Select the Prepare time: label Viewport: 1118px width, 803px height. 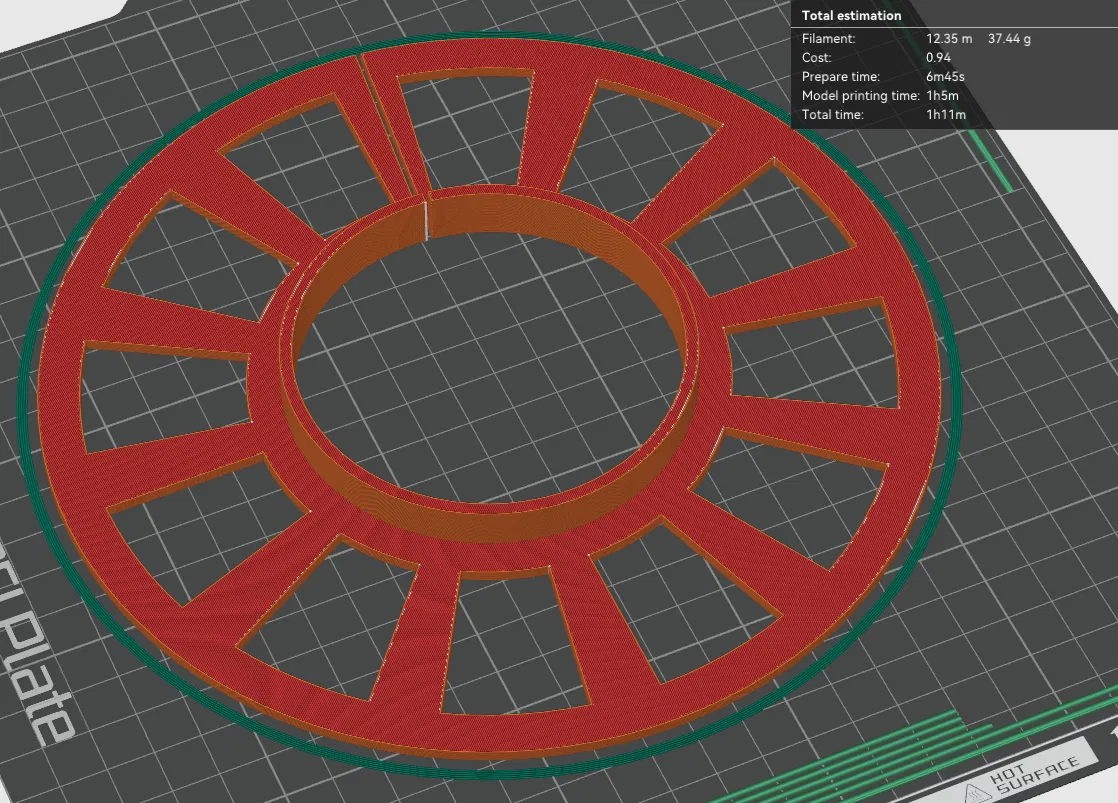tap(841, 76)
